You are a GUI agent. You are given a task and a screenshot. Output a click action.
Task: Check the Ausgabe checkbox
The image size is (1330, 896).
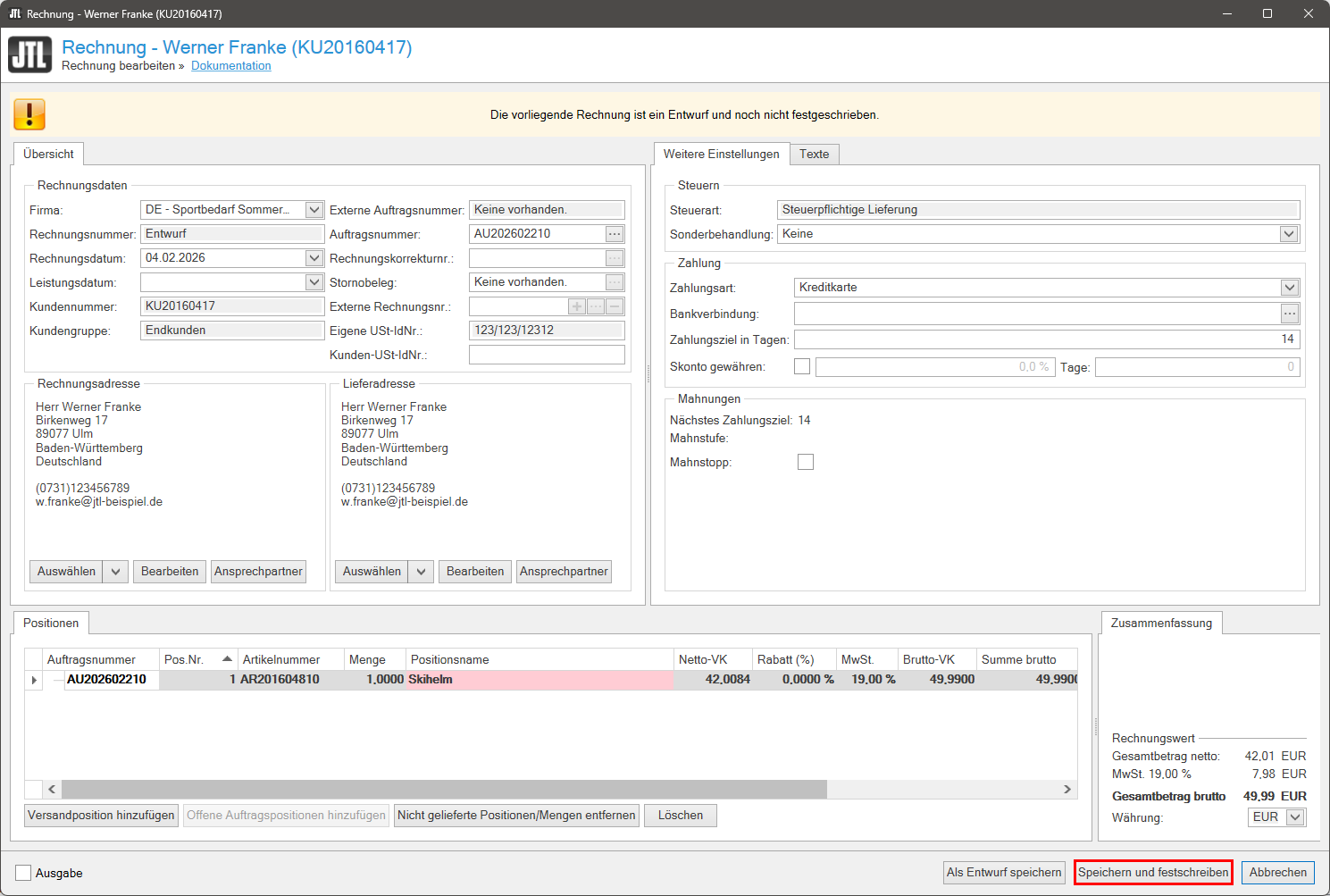point(23,873)
